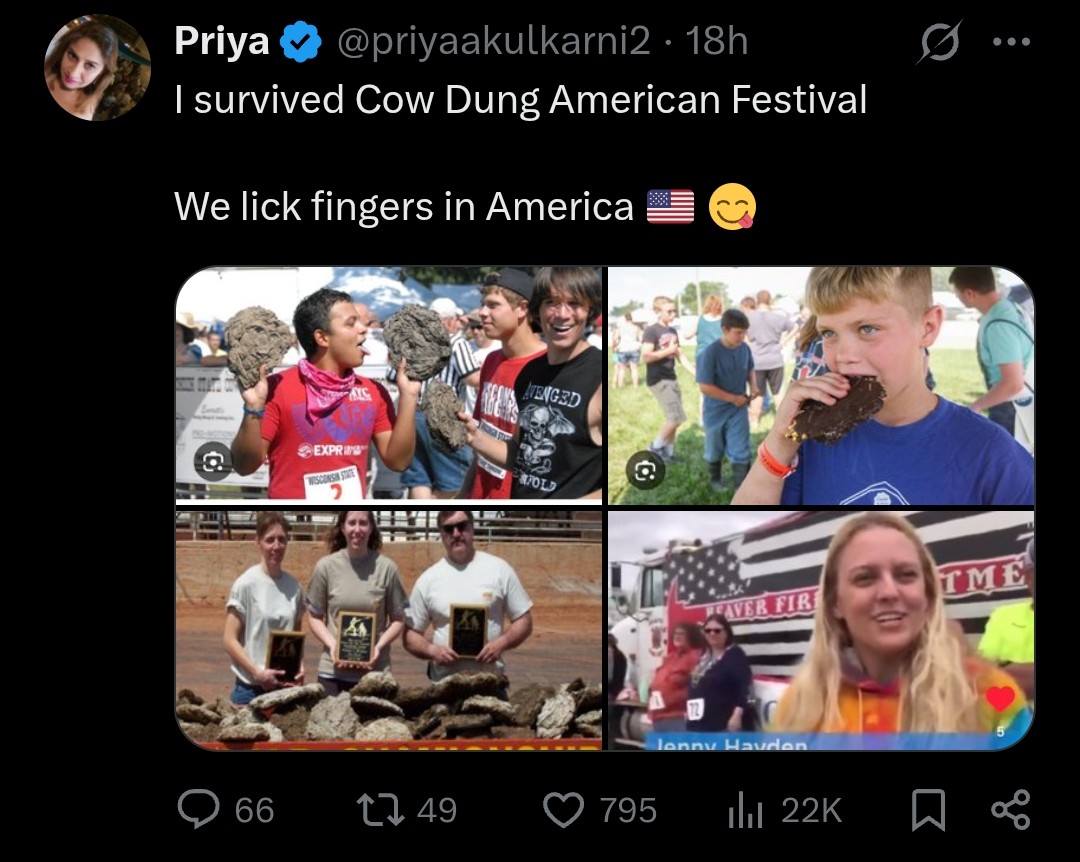Screen dimensions: 1080x862
Task: Open the share post icon
Action: pos(1010,810)
